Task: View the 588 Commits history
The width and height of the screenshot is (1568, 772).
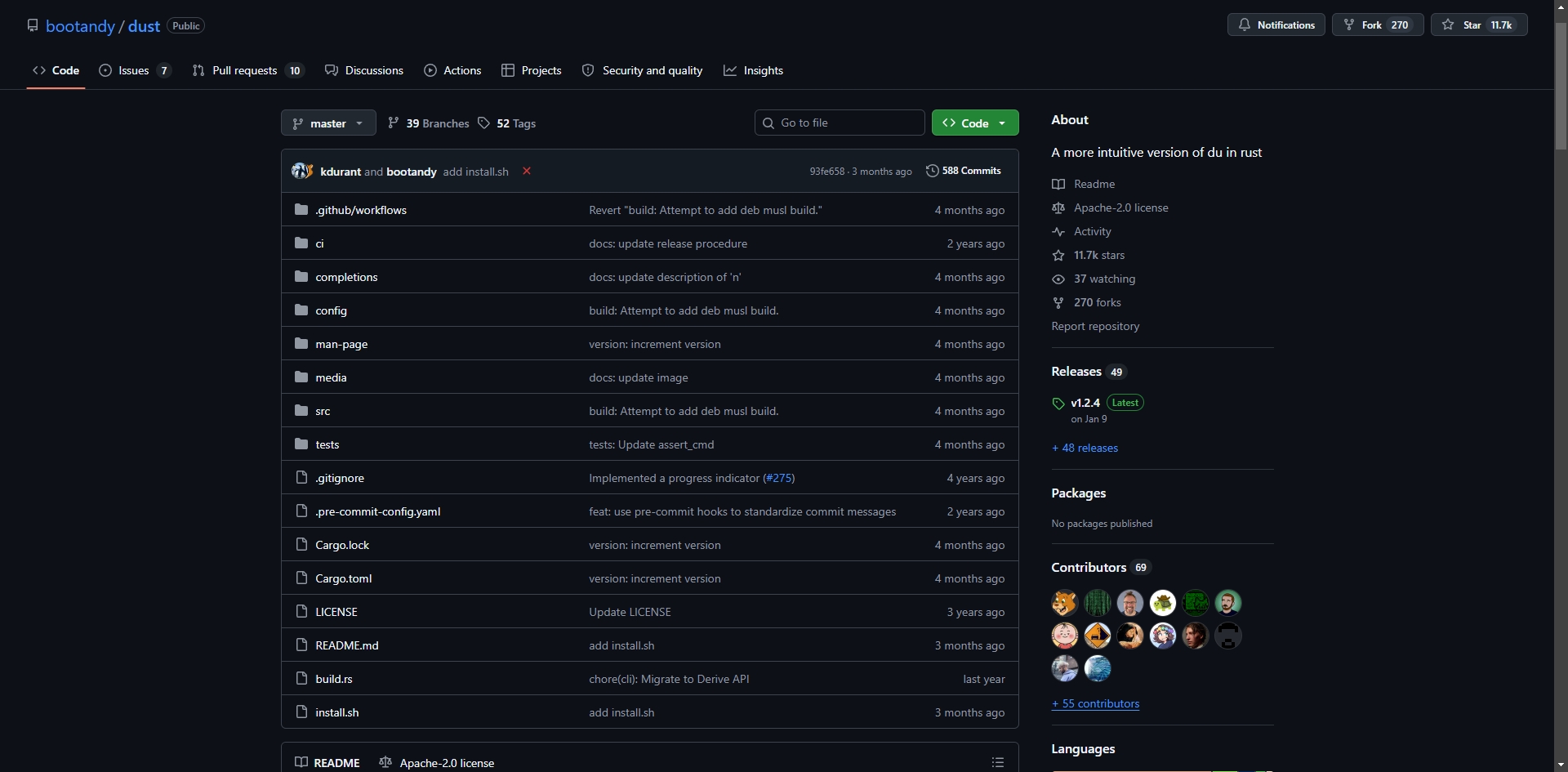Action: click(x=964, y=171)
